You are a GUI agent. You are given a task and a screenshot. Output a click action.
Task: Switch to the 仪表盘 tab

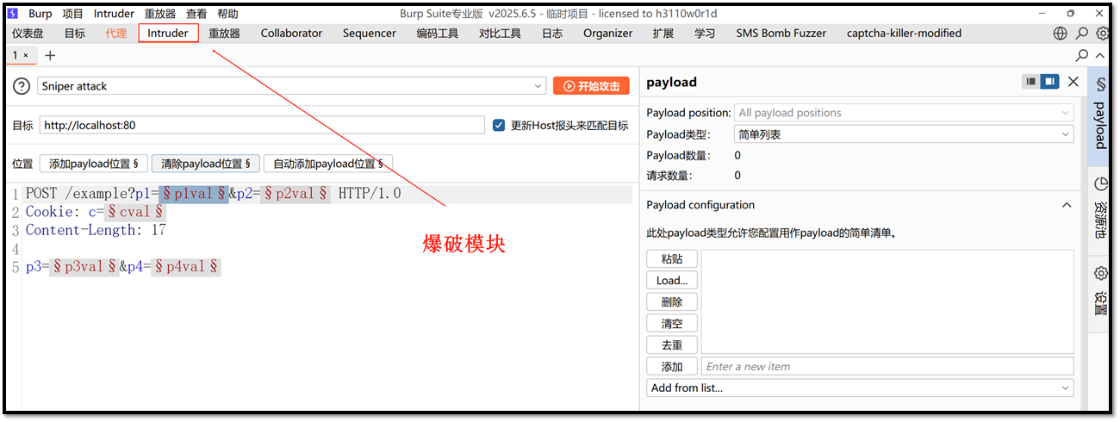tap(28, 34)
